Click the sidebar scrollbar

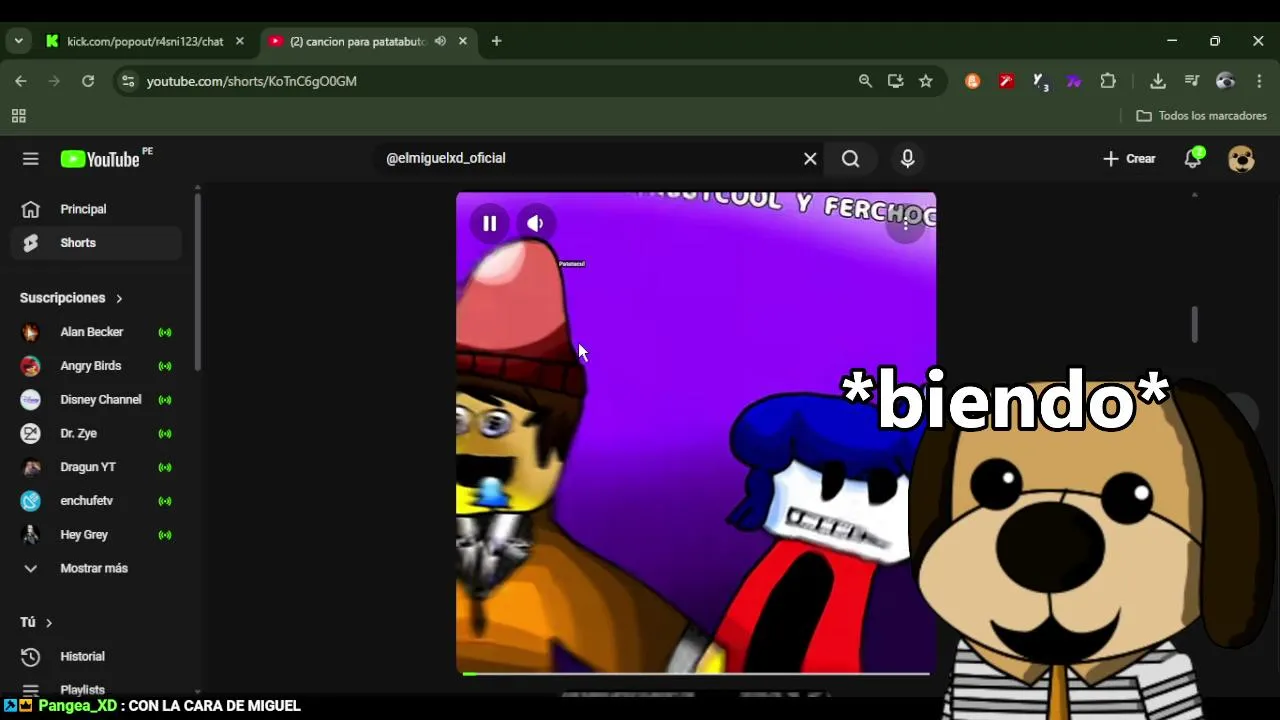pyautogui.click(x=198, y=282)
